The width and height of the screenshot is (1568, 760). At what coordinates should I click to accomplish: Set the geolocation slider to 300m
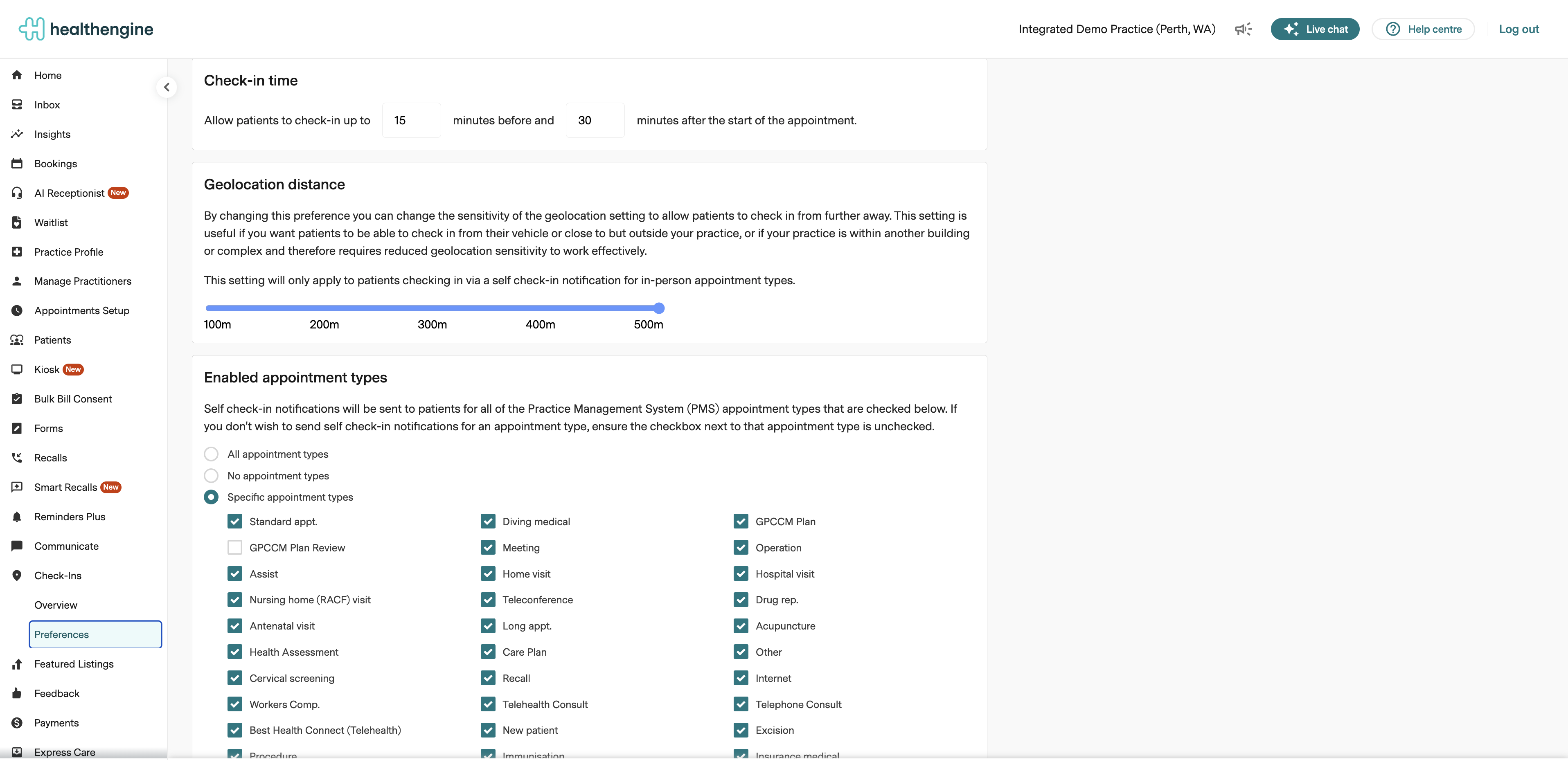coord(432,308)
